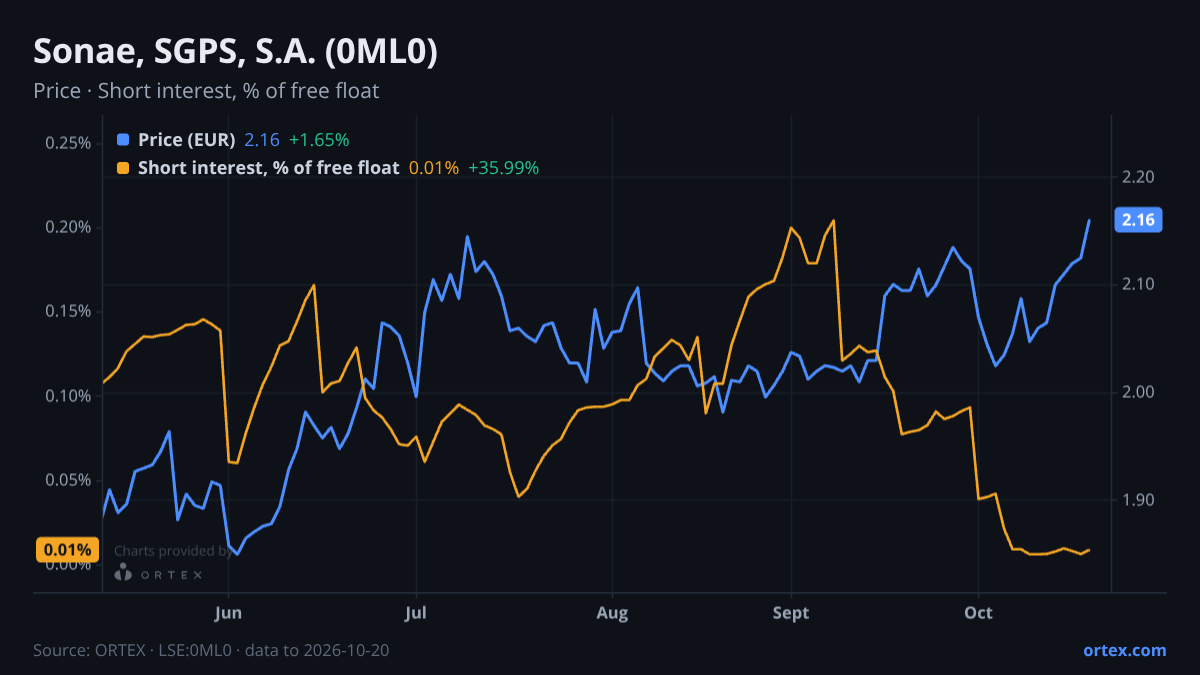Click the Oct x-axis label
Viewport: 1200px width, 675px height.
978,612
